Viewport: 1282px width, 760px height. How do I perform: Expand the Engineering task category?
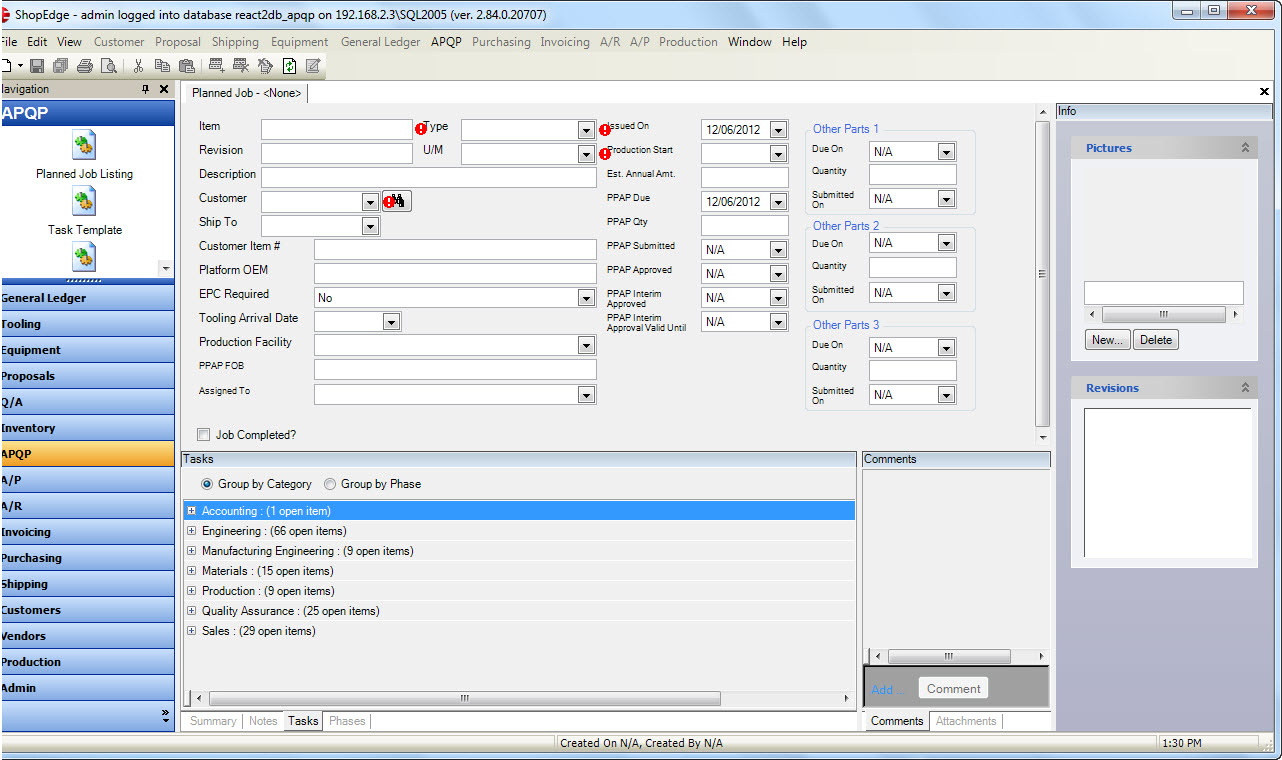click(x=192, y=531)
